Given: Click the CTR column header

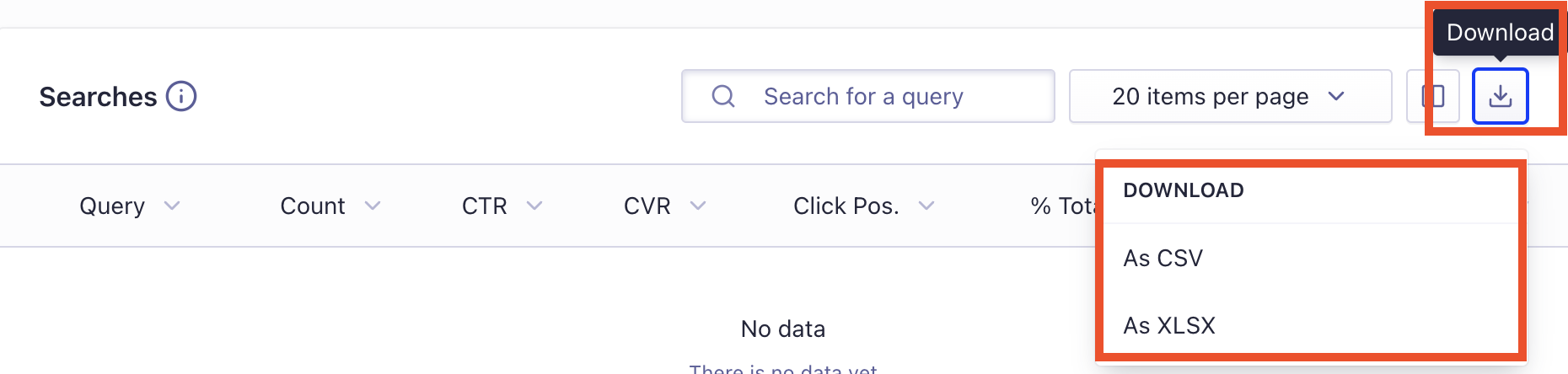Looking at the screenshot, I should coord(485,206).
